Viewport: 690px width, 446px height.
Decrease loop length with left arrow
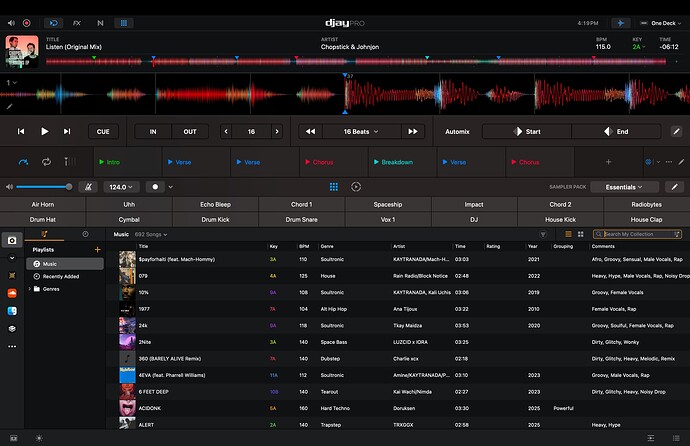point(226,132)
